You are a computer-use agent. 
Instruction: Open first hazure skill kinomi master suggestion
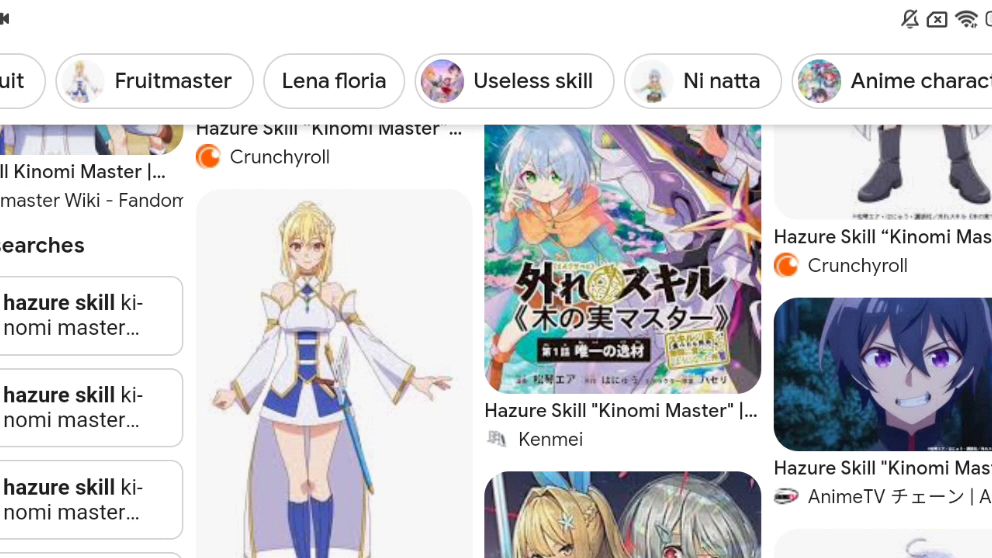pyautogui.click(x=89, y=315)
